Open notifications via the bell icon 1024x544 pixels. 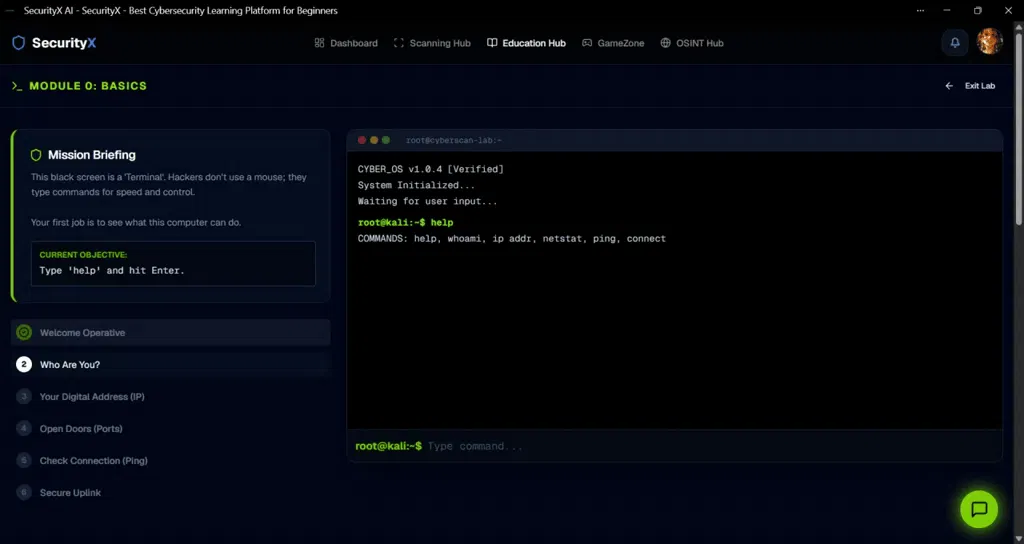955,42
